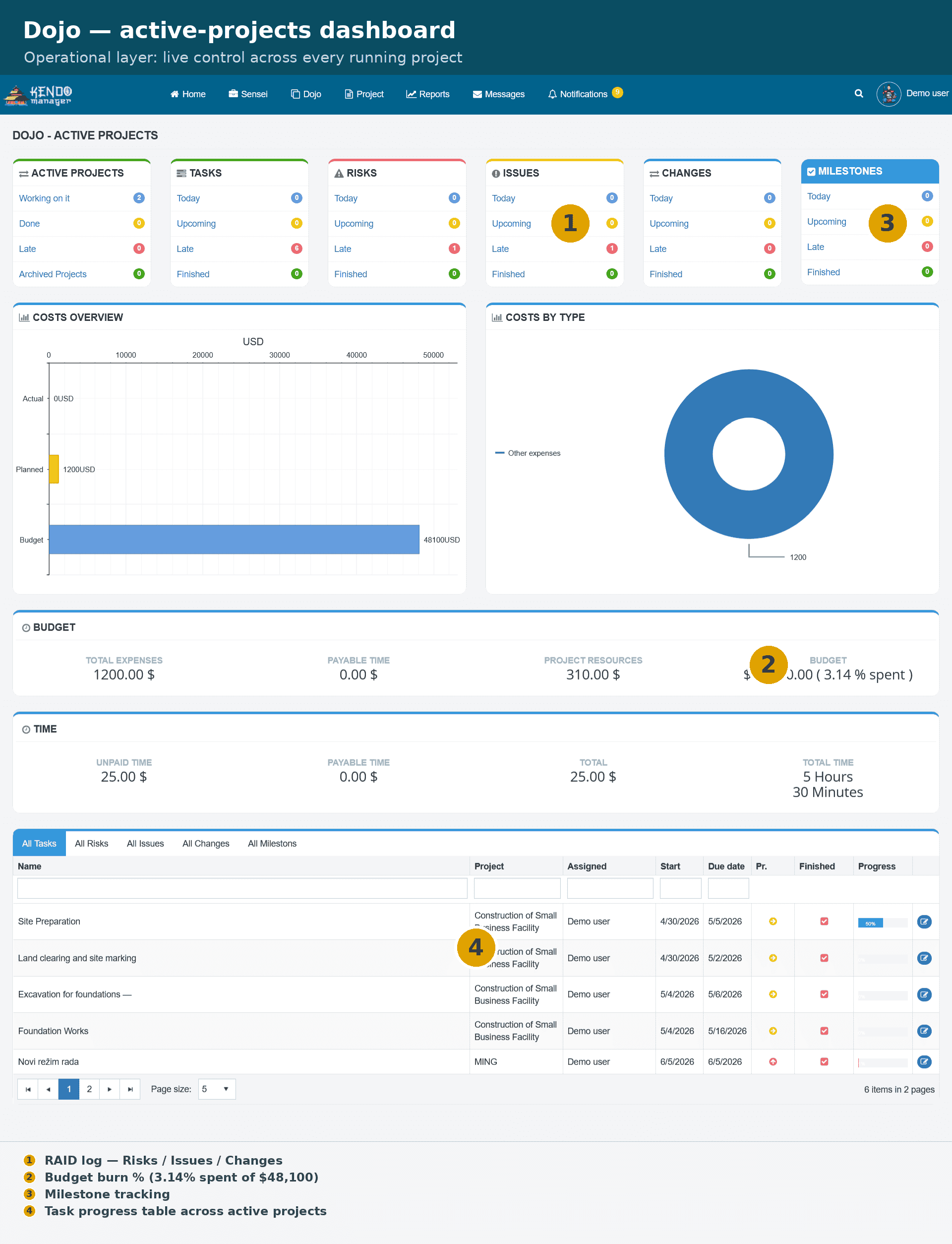Switch to the All Changes tab
The width and height of the screenshot is (952, 1244).
click(x=206, y=843)
